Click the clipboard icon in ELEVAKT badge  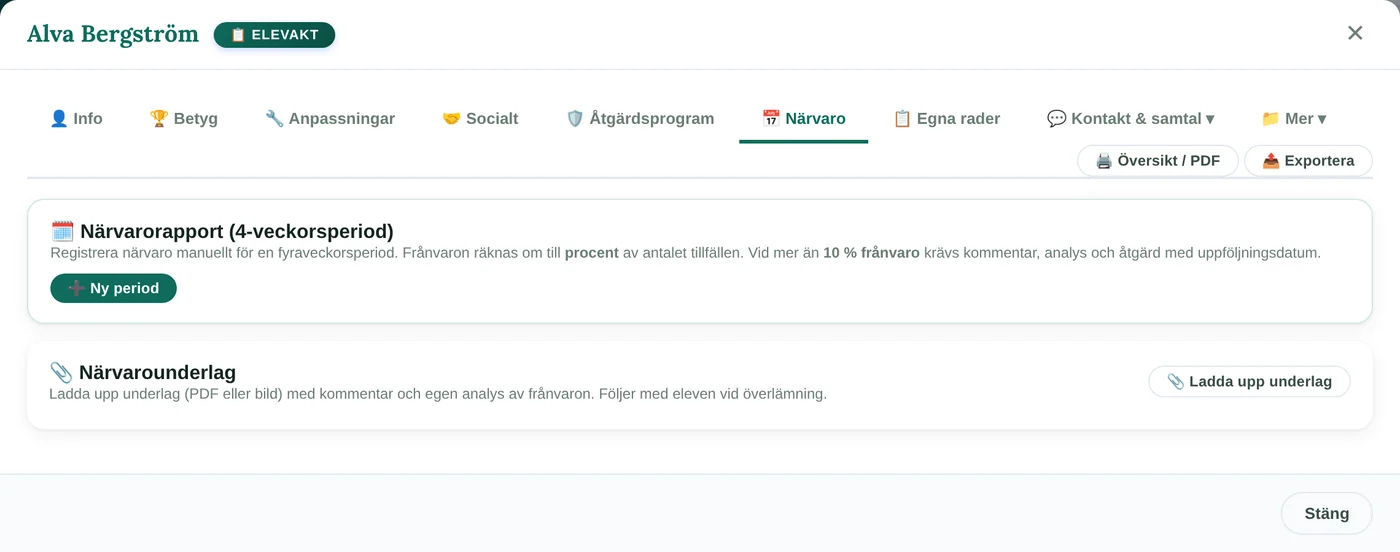click(238, 35)
